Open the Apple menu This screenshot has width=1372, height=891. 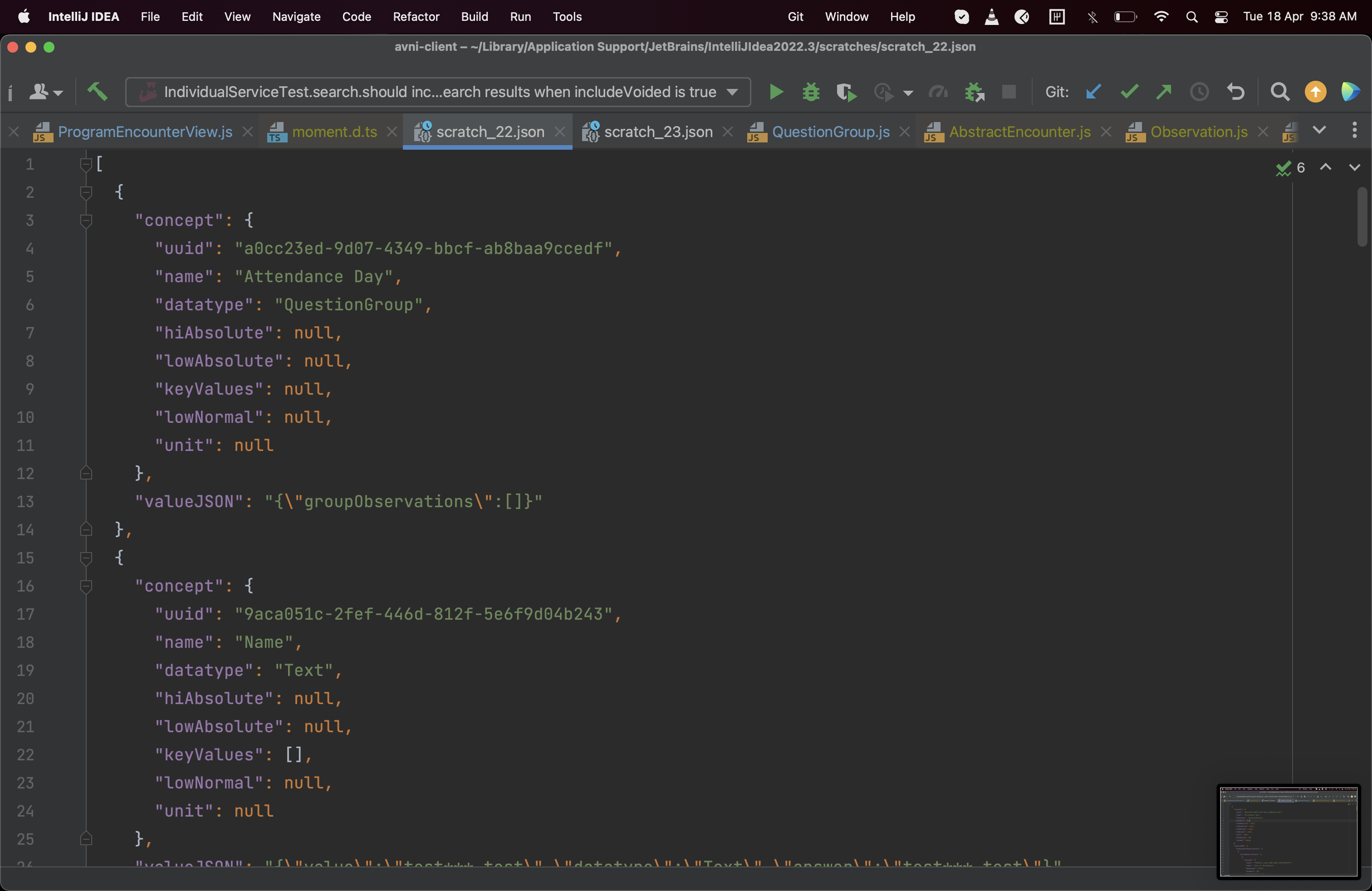pyautogui.click(x=24, y=17)
